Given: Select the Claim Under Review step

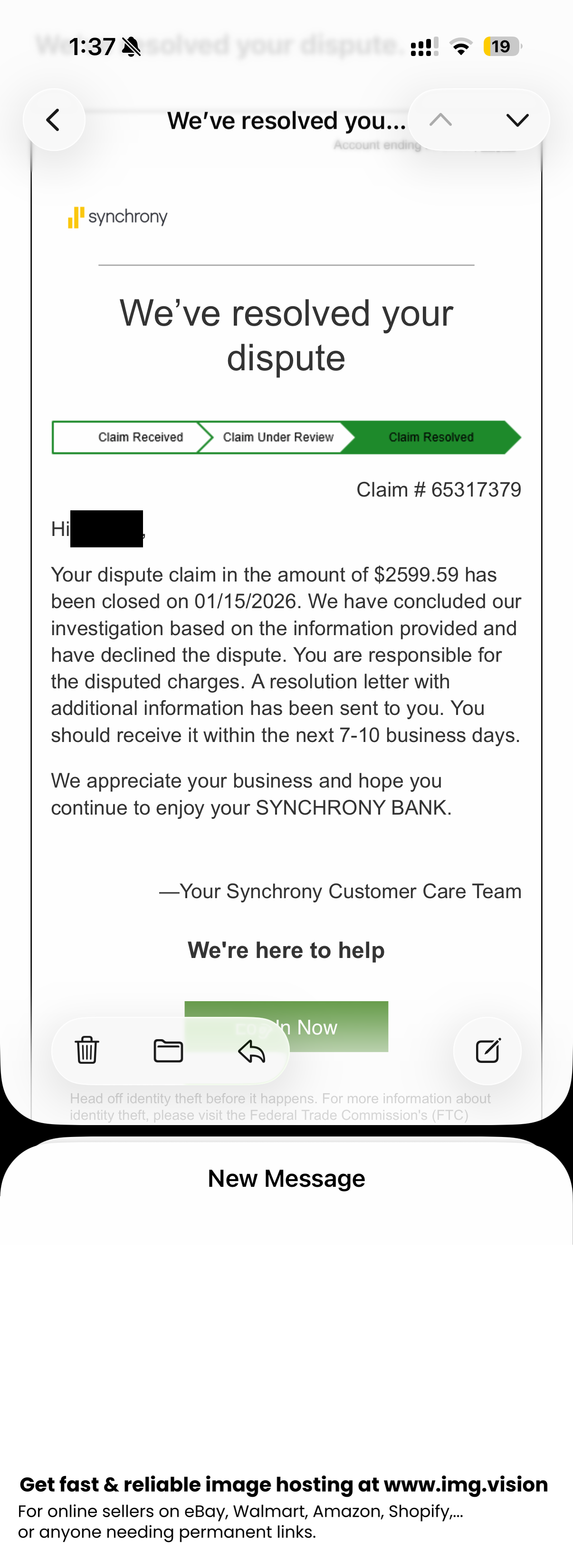Looking at the screenshot, I should (x=277, y=437).
